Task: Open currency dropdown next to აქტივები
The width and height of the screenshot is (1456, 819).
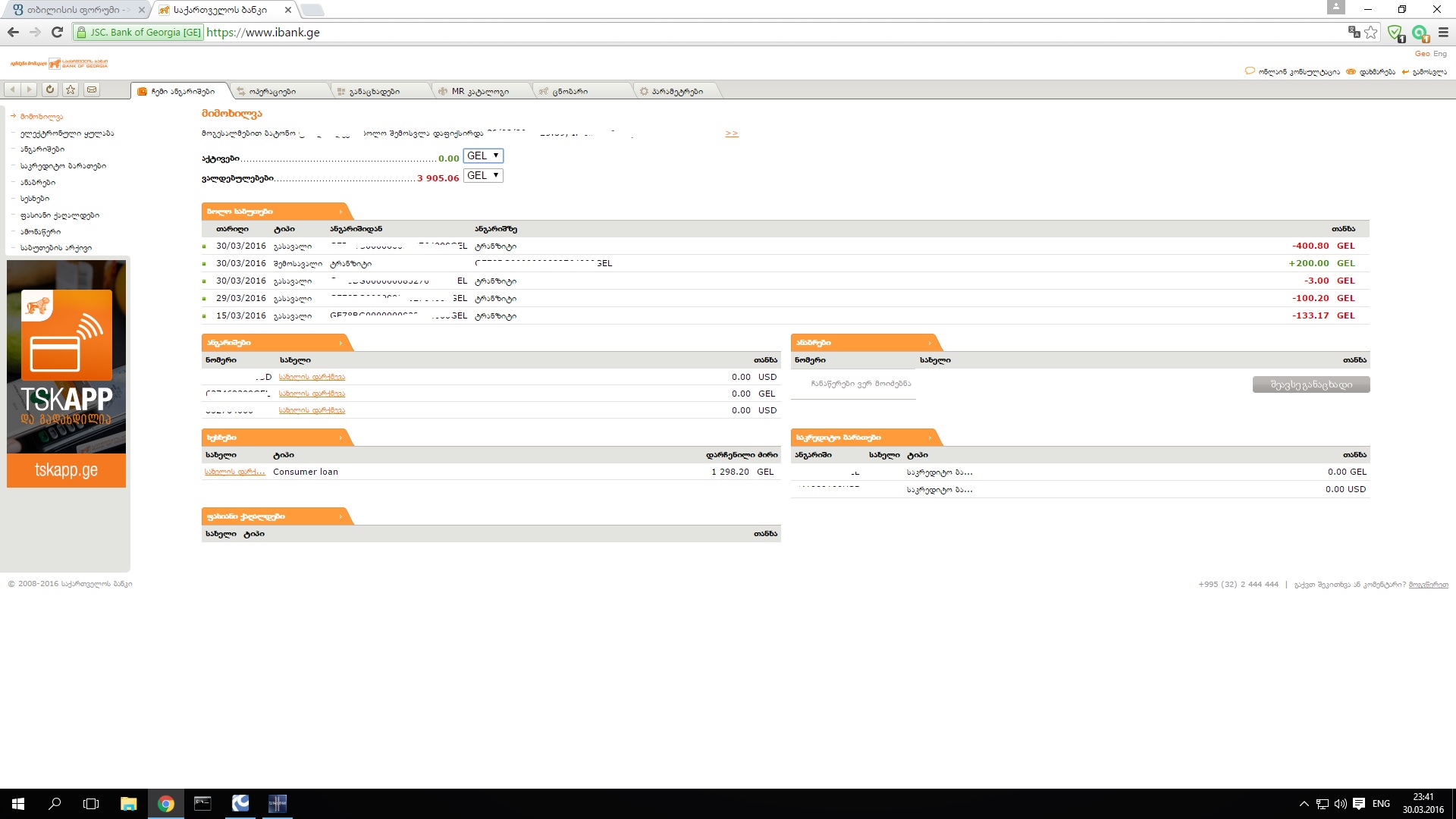Action: tap(483, 155)
